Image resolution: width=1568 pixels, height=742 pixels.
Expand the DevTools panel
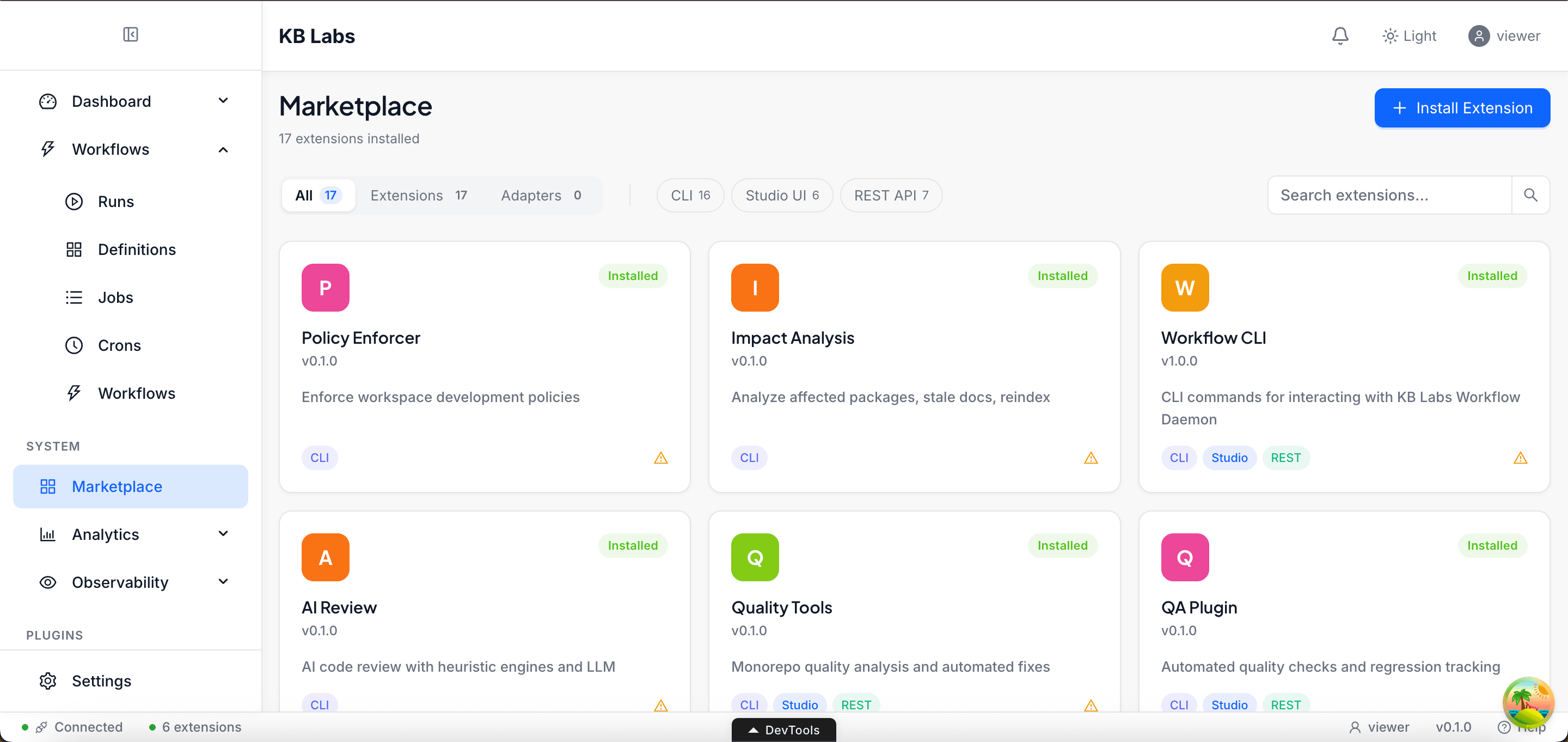[x=783, y=730]
